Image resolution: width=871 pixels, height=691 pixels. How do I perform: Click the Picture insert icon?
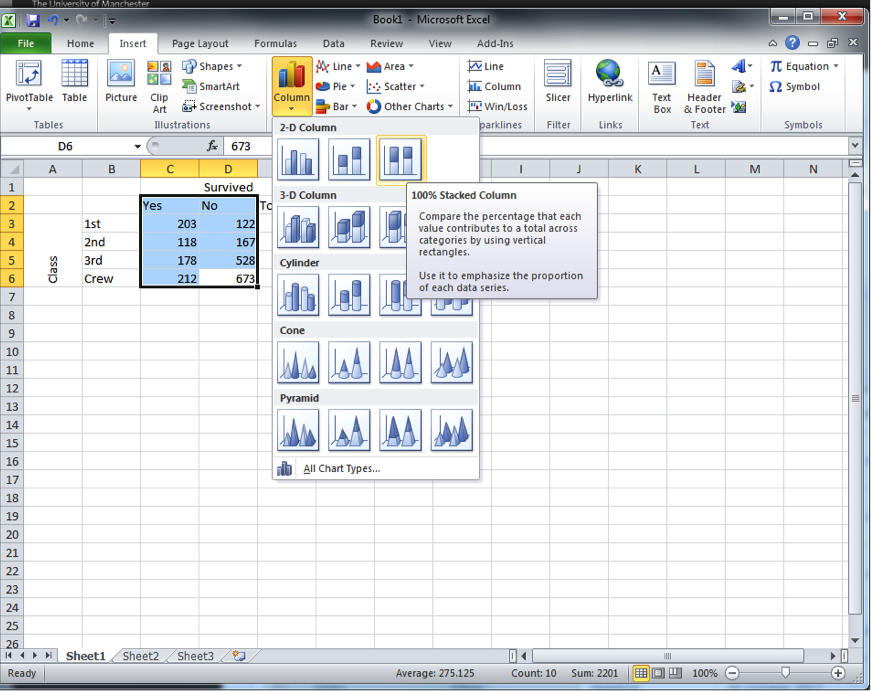[121, 83]
